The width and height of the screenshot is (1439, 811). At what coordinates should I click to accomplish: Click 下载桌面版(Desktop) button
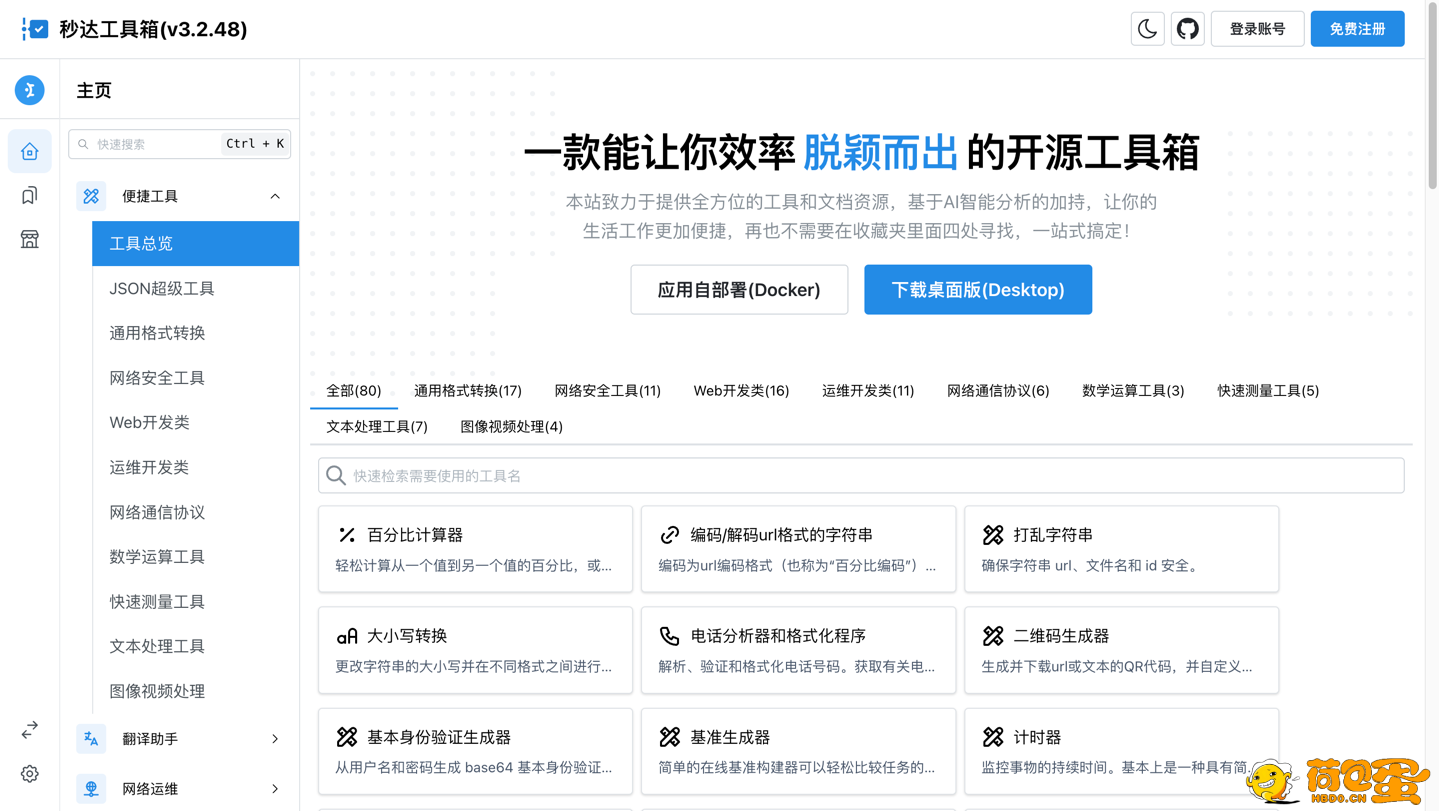coord(978,290)
